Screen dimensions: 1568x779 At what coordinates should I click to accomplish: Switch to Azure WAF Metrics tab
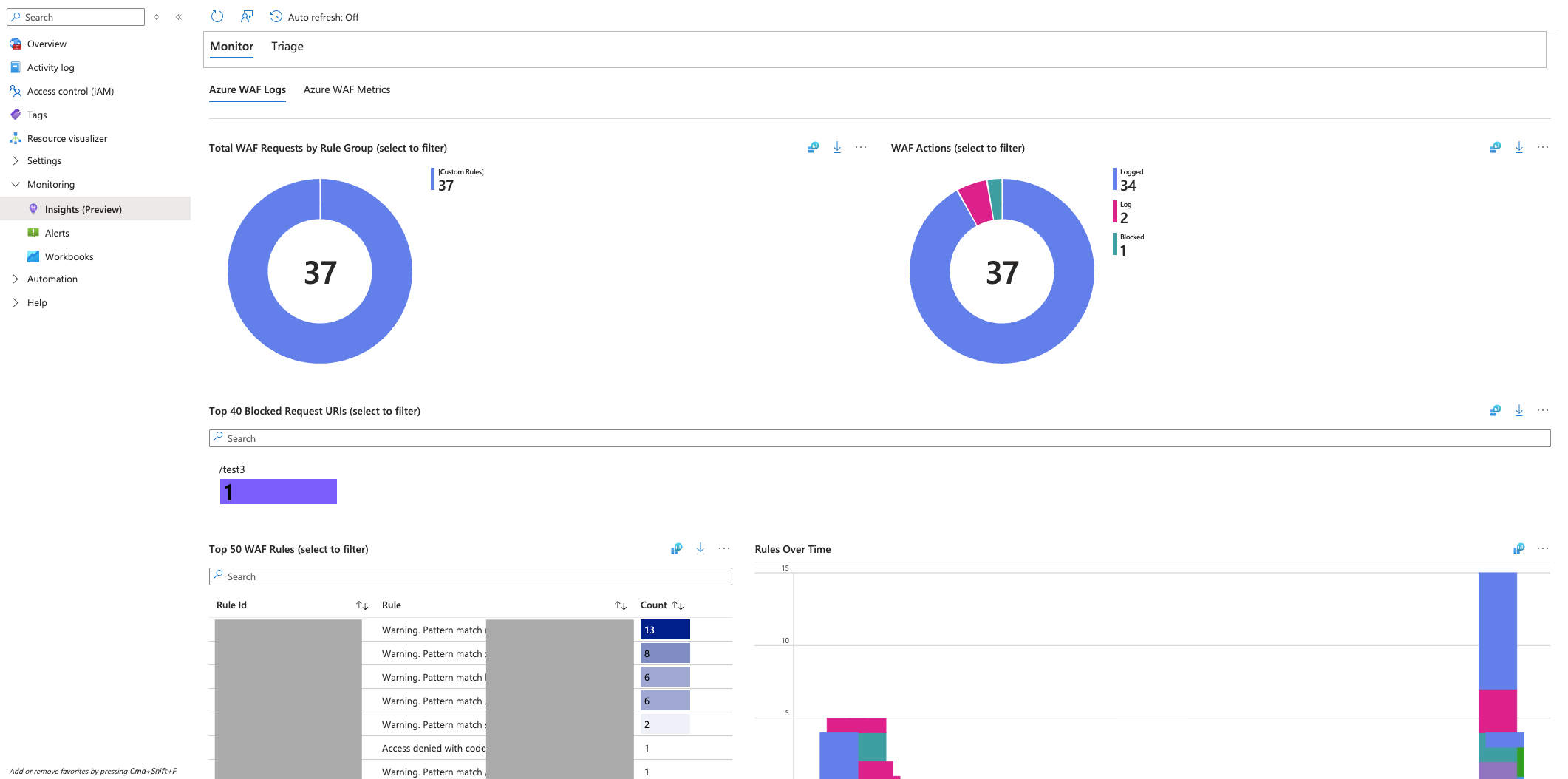(347, 90)
